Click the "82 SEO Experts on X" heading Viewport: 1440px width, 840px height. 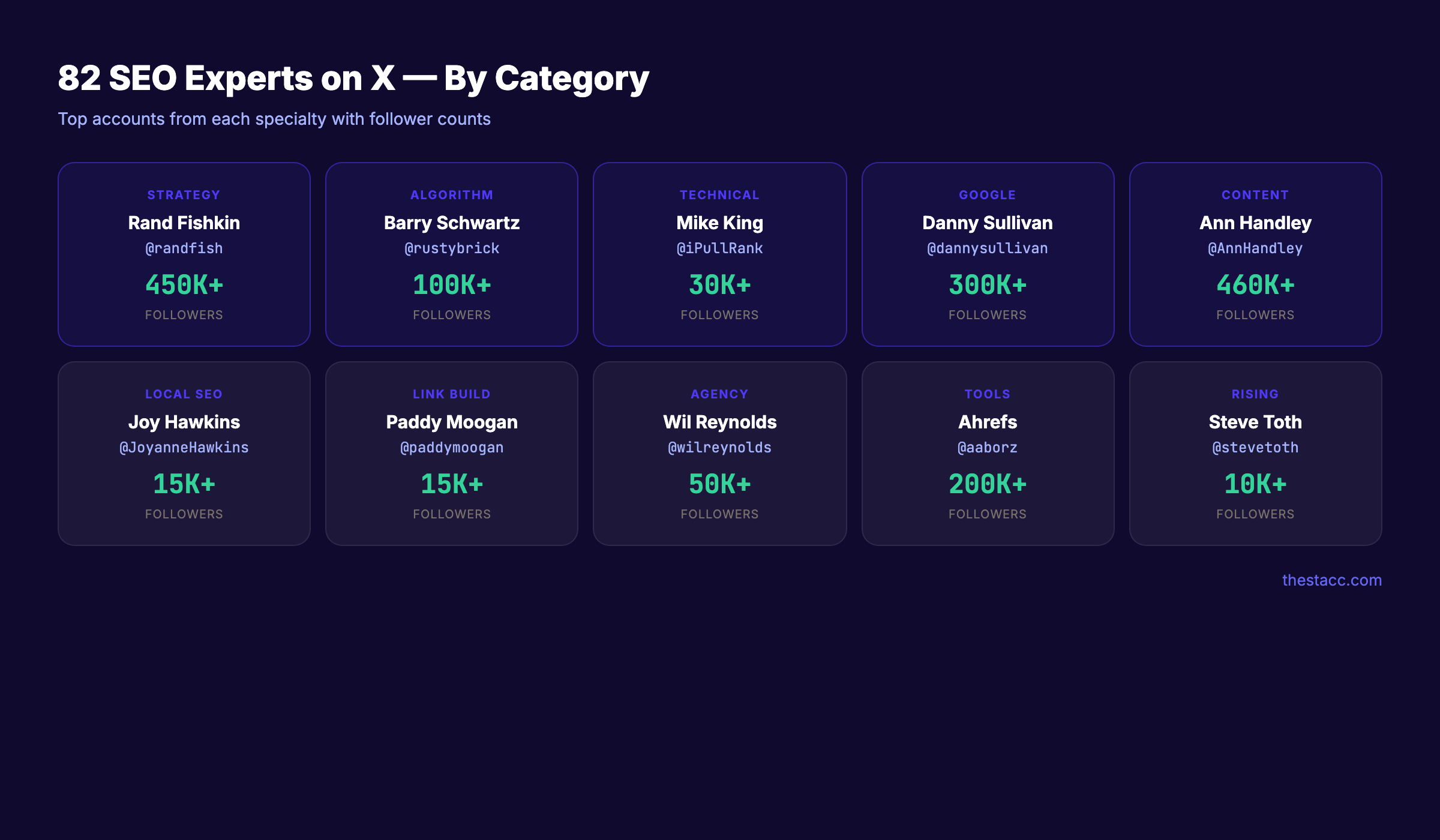coord(353,79)
